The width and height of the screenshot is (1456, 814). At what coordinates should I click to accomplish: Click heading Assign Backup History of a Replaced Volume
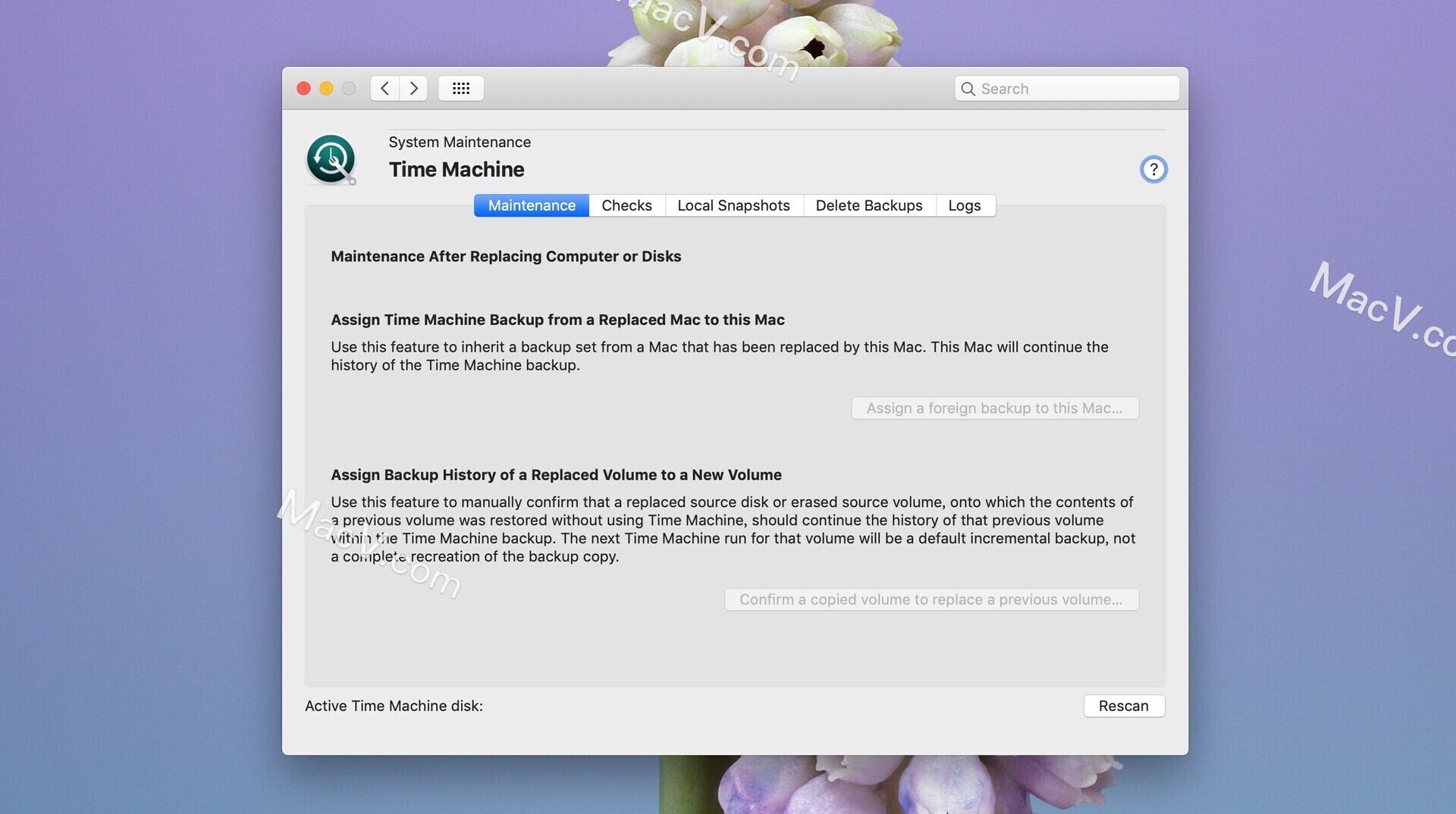(x=556, y=474)
